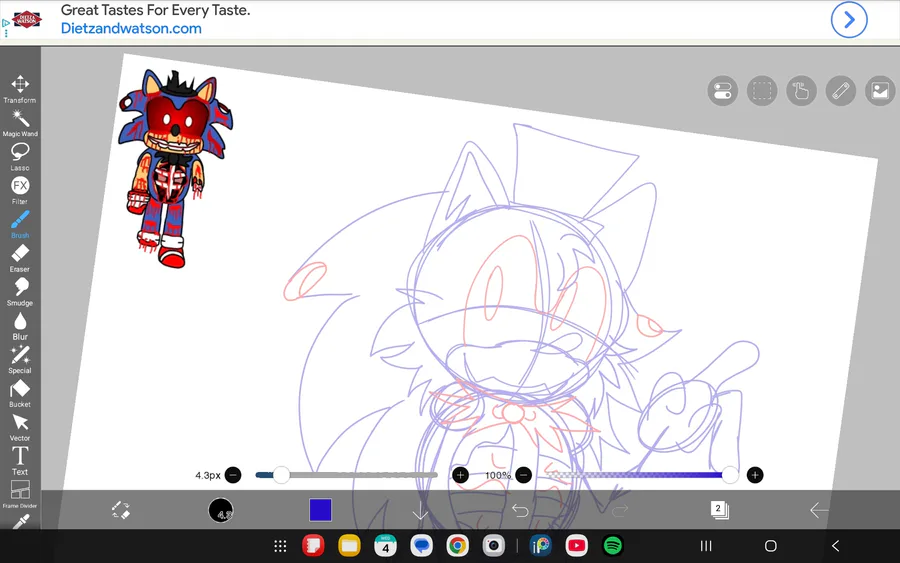Launch the Chrome browser from taskbar
The height and width of the screenshot is (563, 900).
[457, 546]
